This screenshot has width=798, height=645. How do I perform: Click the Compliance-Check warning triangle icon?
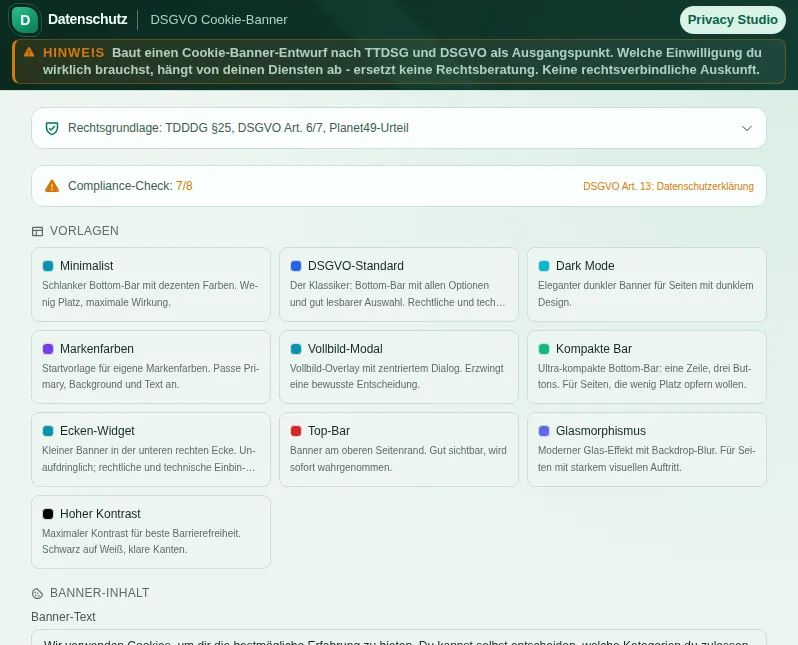(x=52, y=186)
